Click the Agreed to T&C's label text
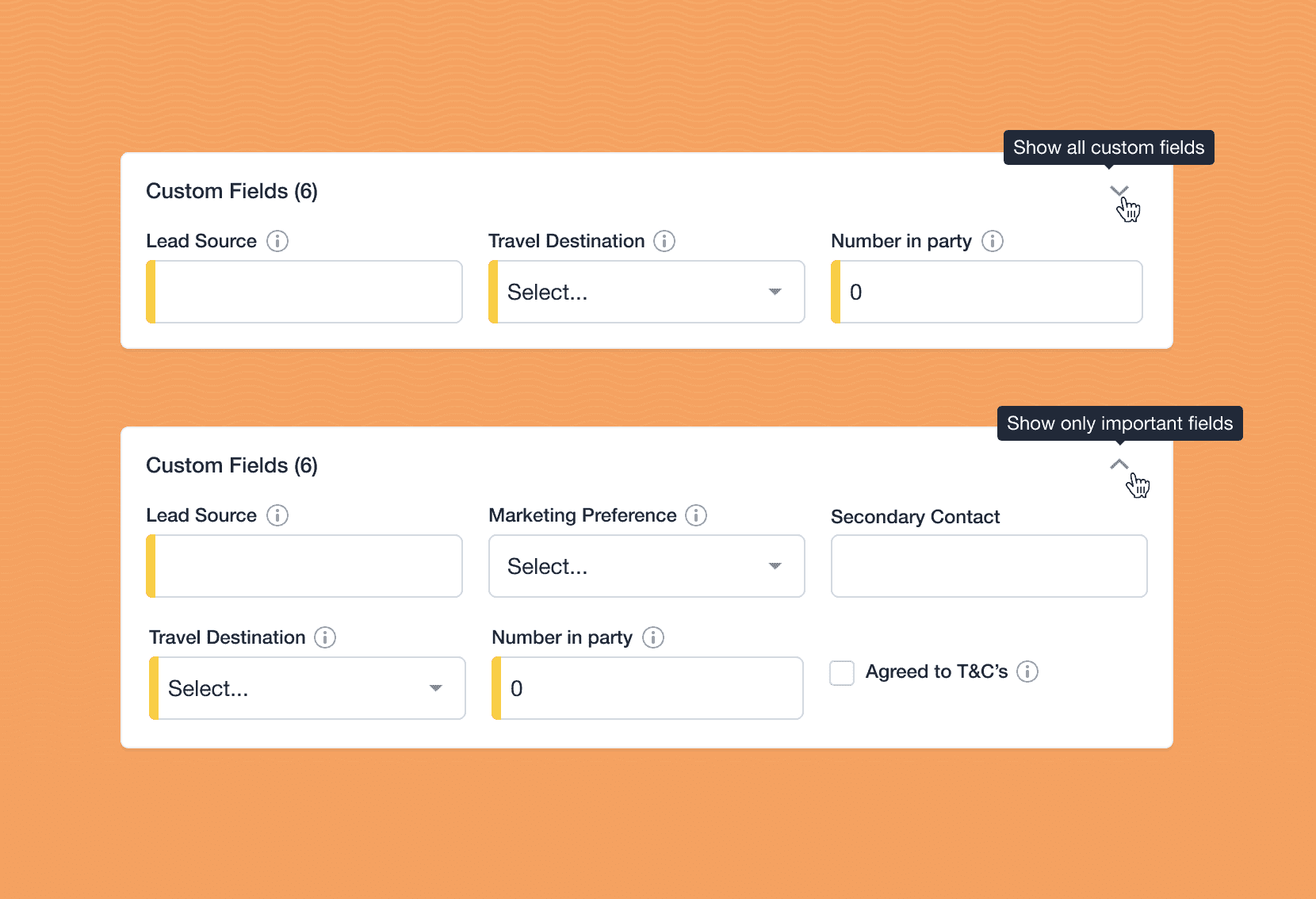This screenshot has height=899, width=1316. coord(936,671)
